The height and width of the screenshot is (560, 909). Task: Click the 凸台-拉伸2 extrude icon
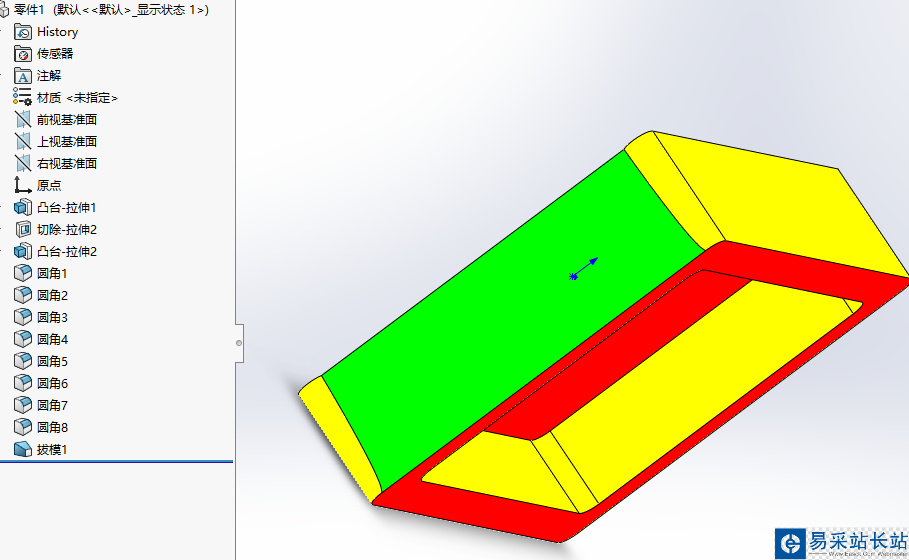[x=23, y=252]
